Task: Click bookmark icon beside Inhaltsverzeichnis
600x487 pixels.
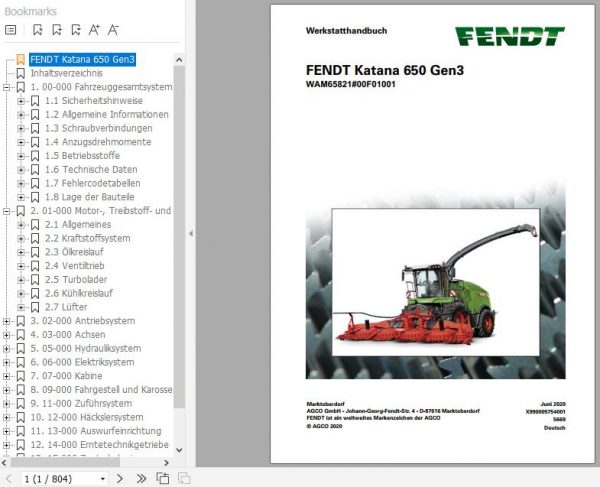Action: click(21, 73)
